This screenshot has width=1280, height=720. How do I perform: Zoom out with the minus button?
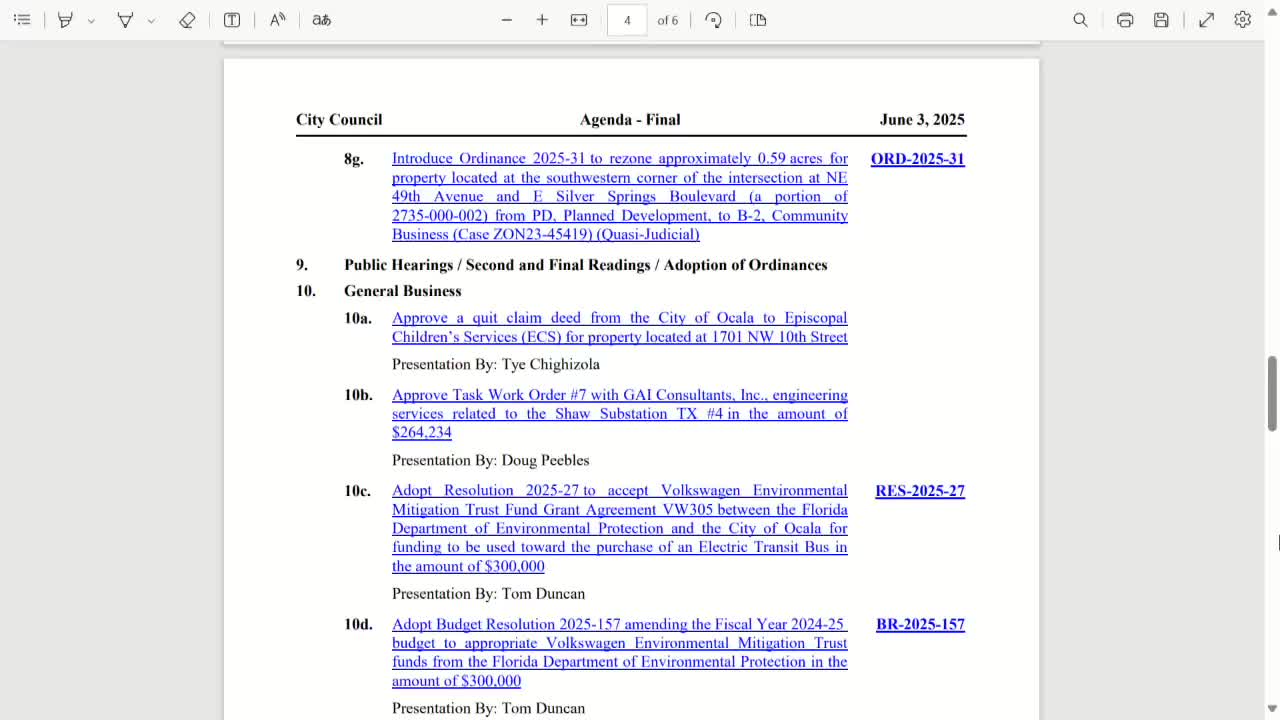[x=507, y=20]
